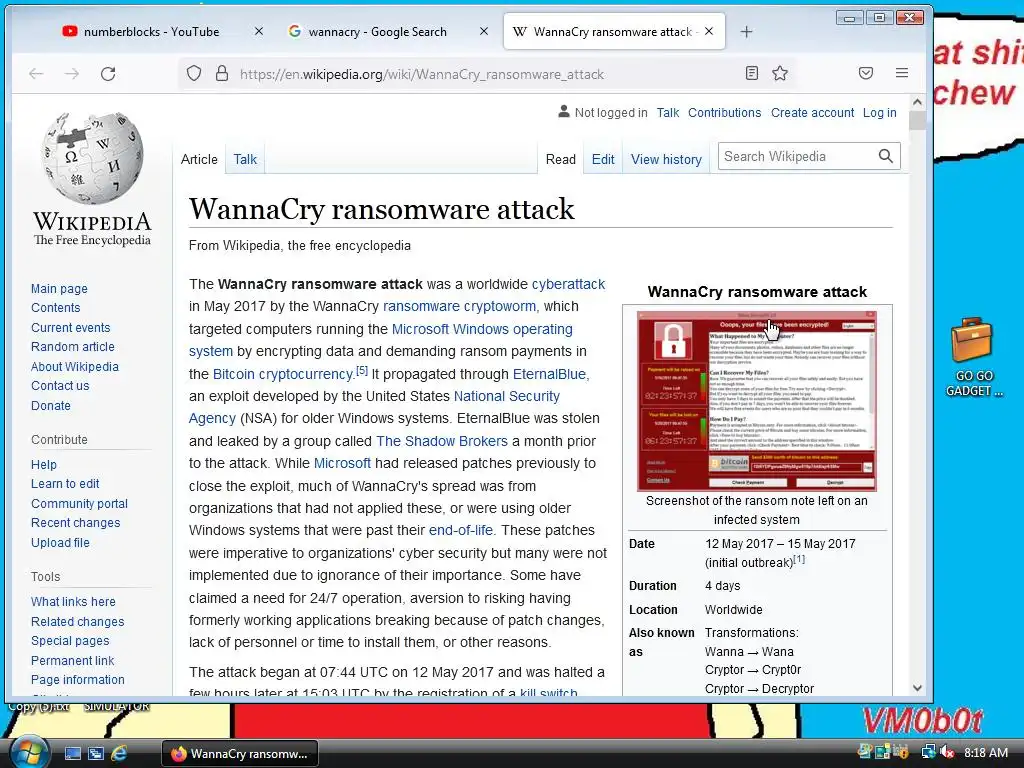The width and height of the screenshot is (1024, 768).
Task: Open citation footnote [5]
Action: point(362,371)
